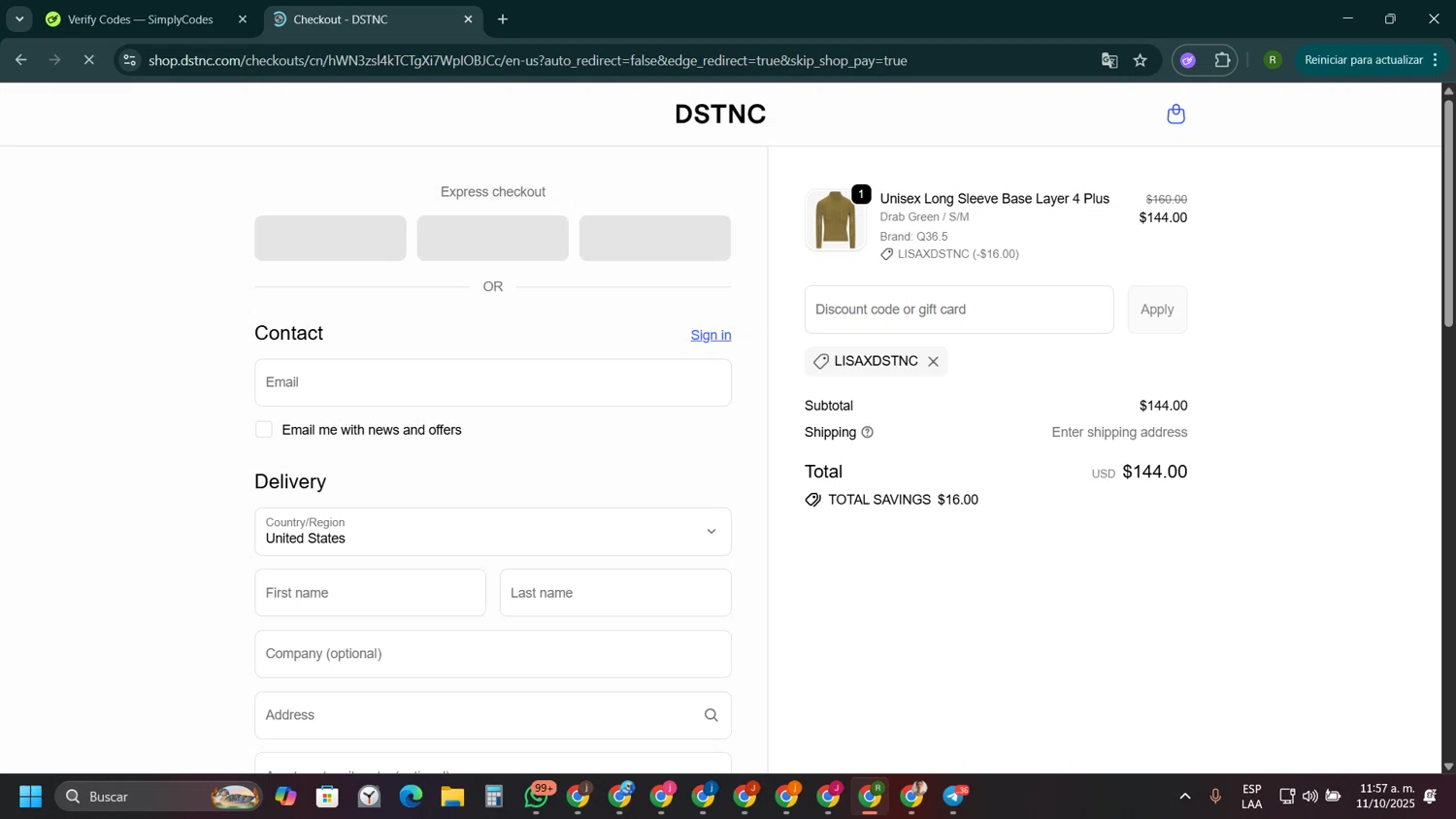Screen dimensions: 1456x819
Task: Open File Explorer from taskbar
Action: pyautogui.click(x=452, y=797)
